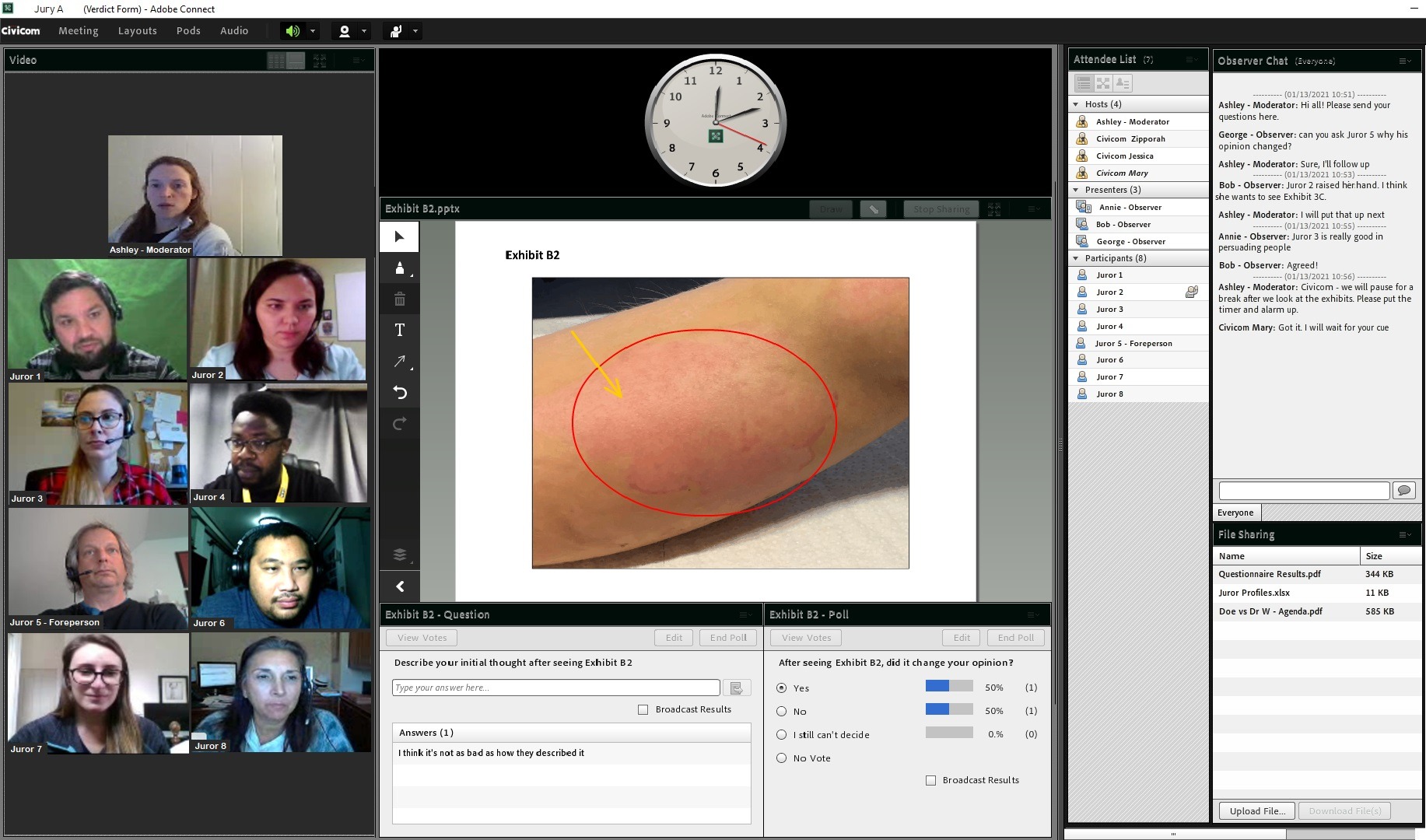The image size is (1426, 840).
Task: Open the Layouts menu
Action: [x=137, y=31]
